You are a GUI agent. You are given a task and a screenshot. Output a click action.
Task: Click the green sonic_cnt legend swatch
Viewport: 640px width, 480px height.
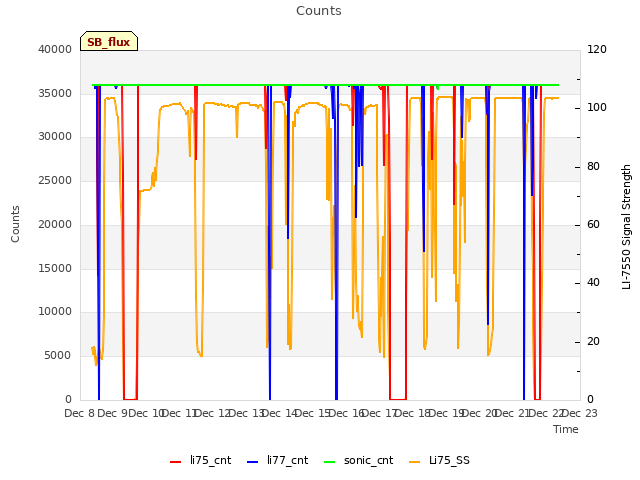pos(329,462)
